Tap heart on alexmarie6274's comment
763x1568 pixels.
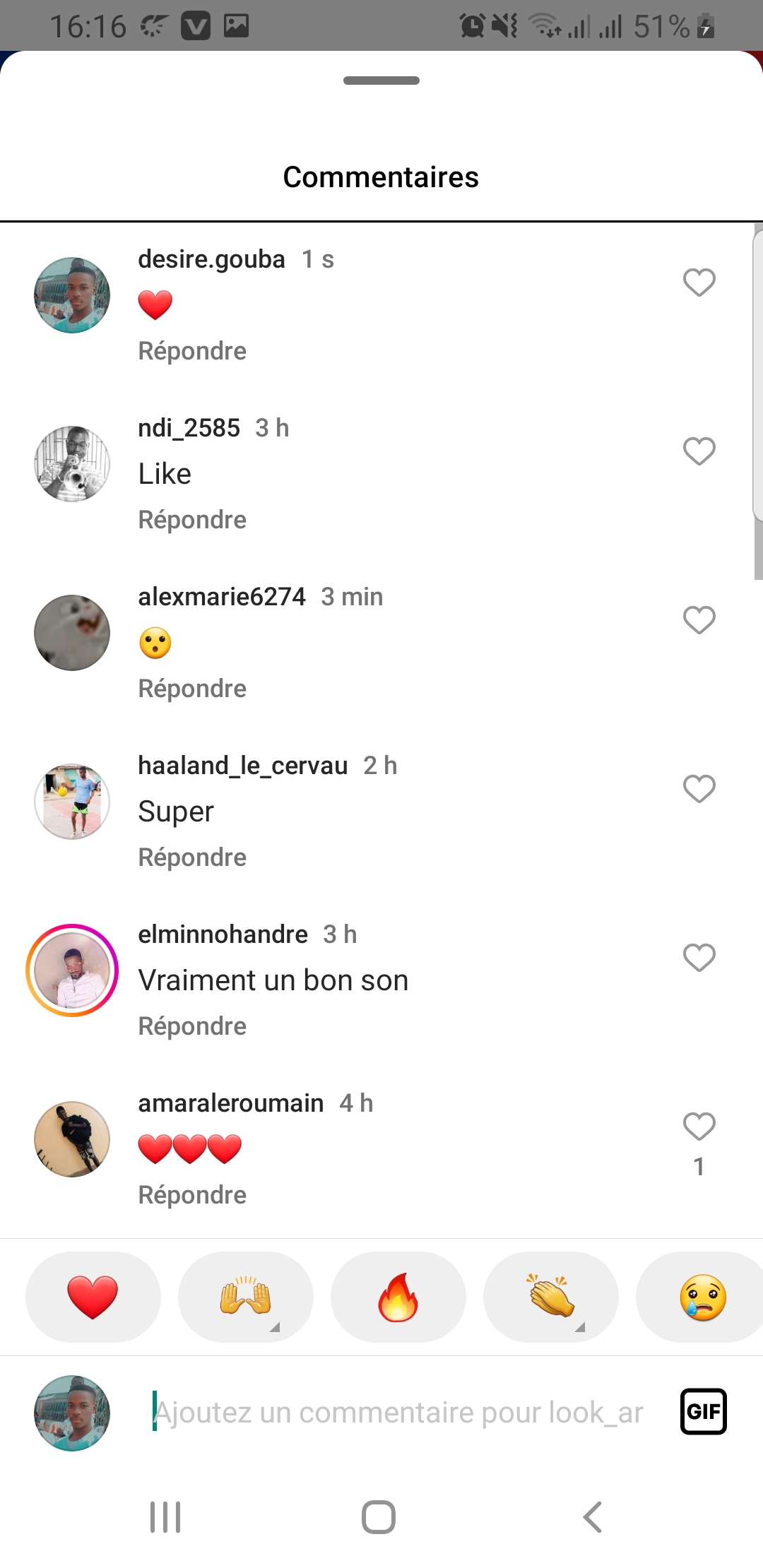(699, 620)
